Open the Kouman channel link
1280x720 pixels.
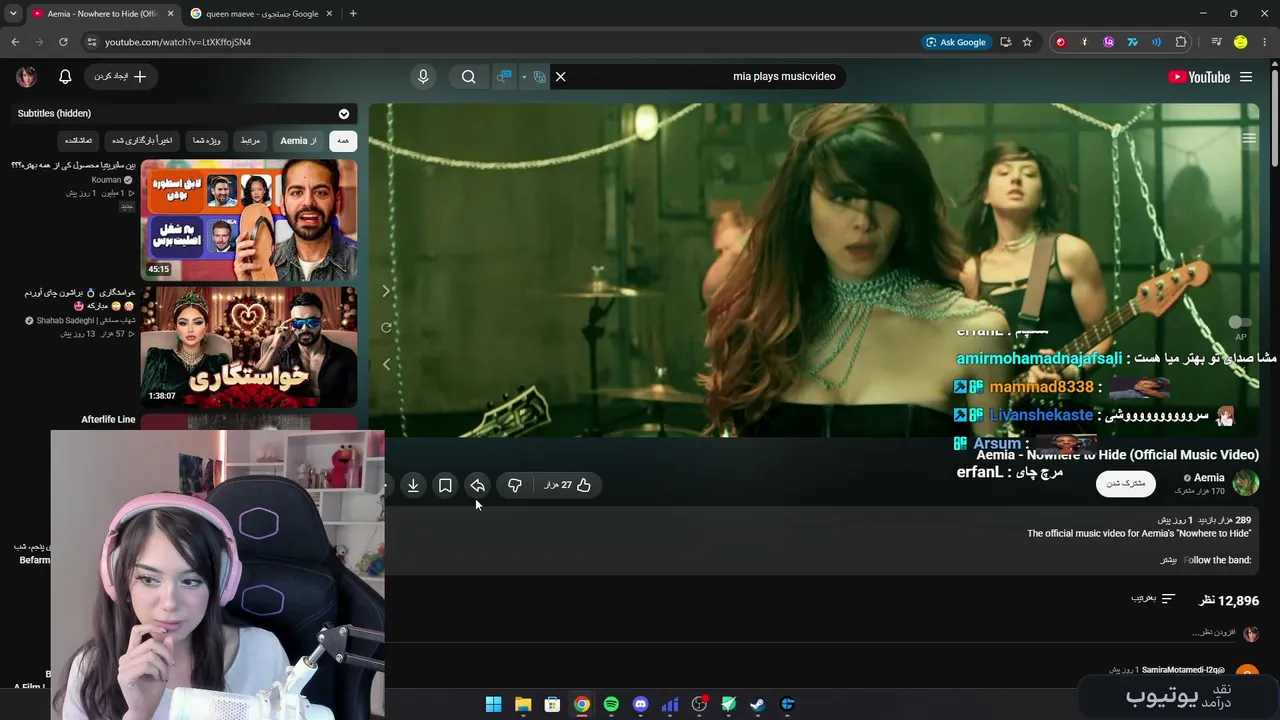click(106, 180)
